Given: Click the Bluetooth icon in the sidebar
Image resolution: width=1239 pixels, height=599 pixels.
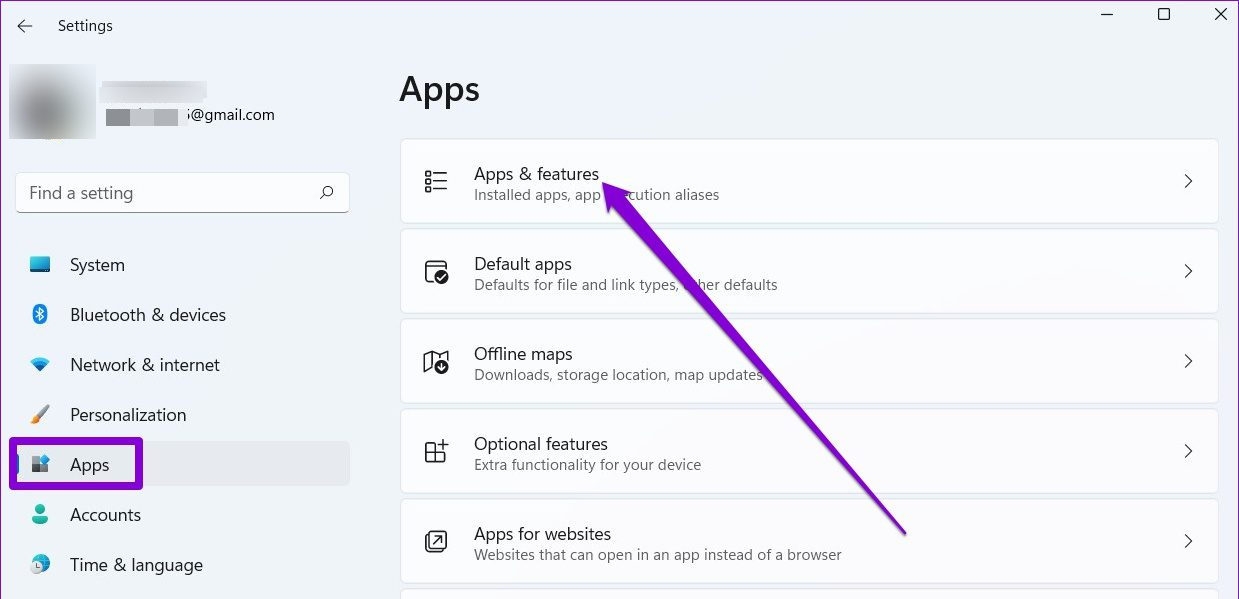Looking at the screenshot, I should 40,315.
